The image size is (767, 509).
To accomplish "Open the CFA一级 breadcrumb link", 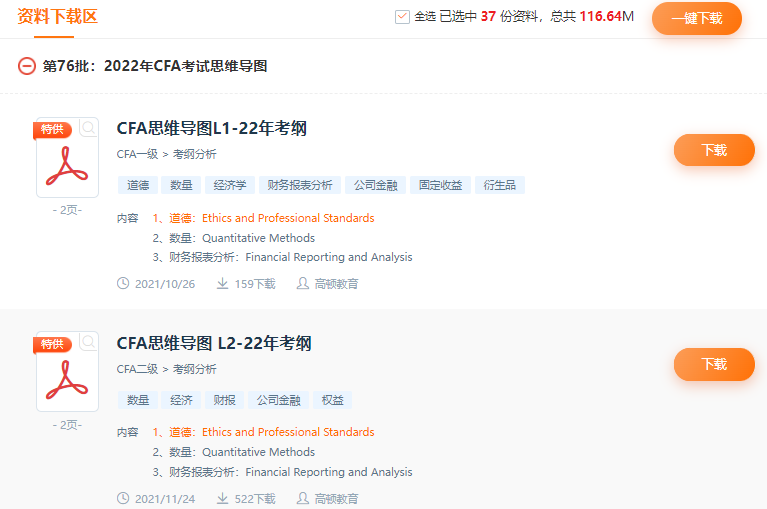I will [x=137, y=154].
